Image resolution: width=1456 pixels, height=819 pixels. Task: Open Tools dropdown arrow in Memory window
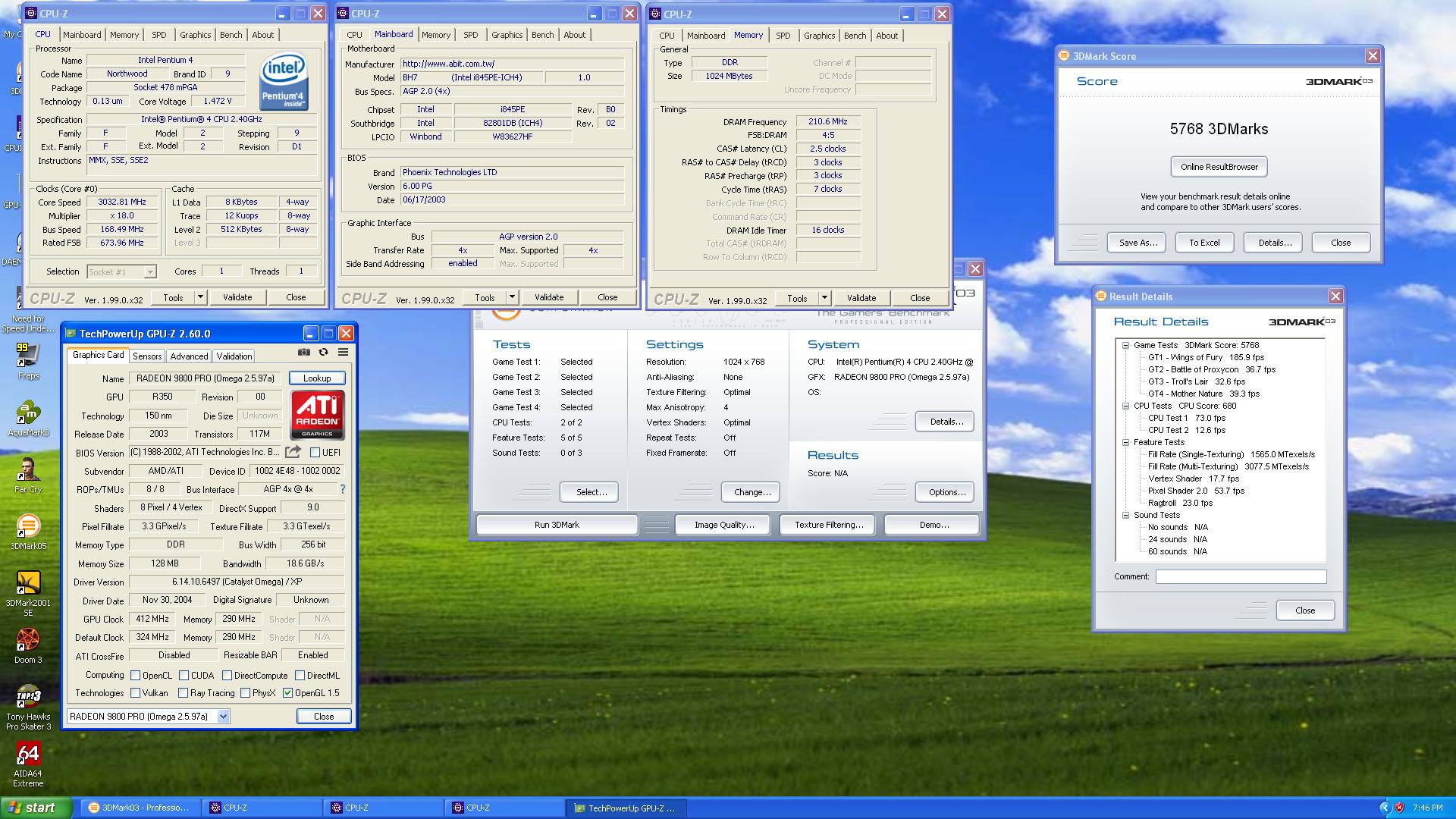click(824, 298)
